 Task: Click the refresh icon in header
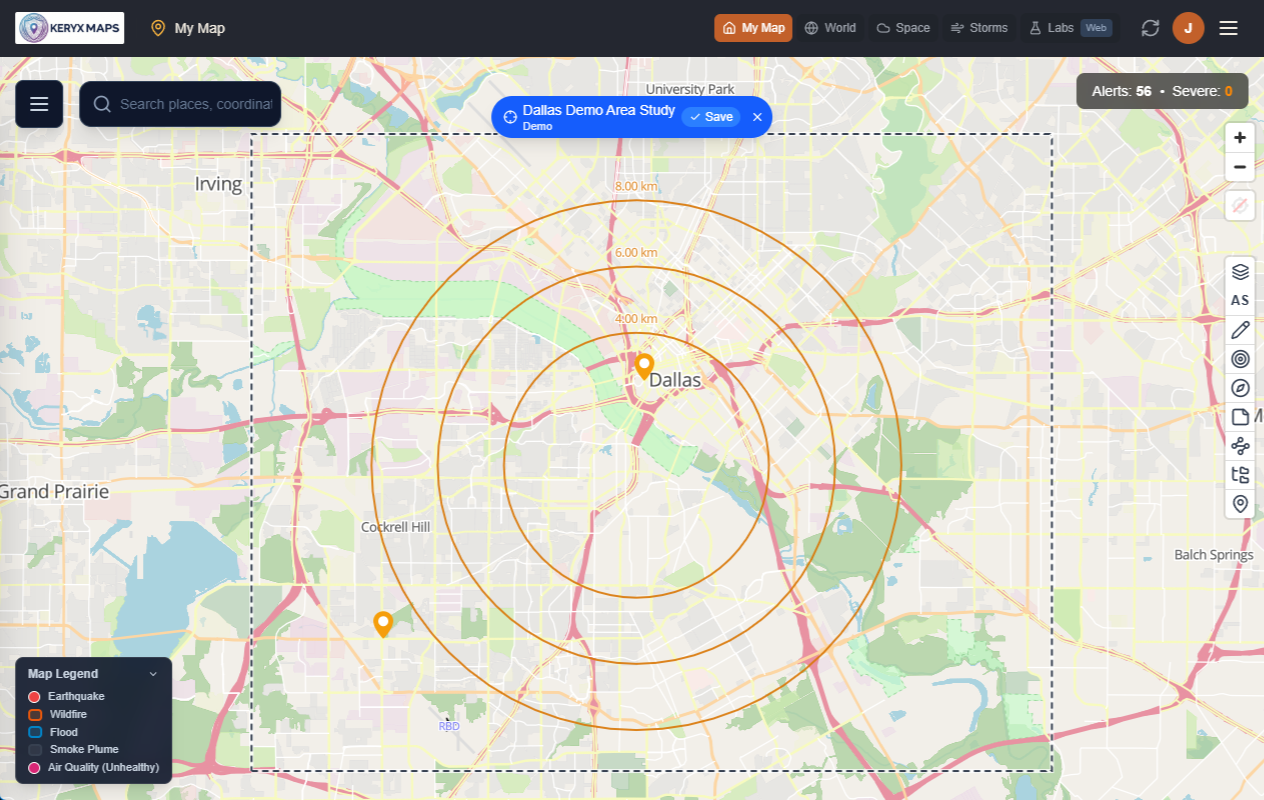pyautogui.click(x=1150, y=28)
